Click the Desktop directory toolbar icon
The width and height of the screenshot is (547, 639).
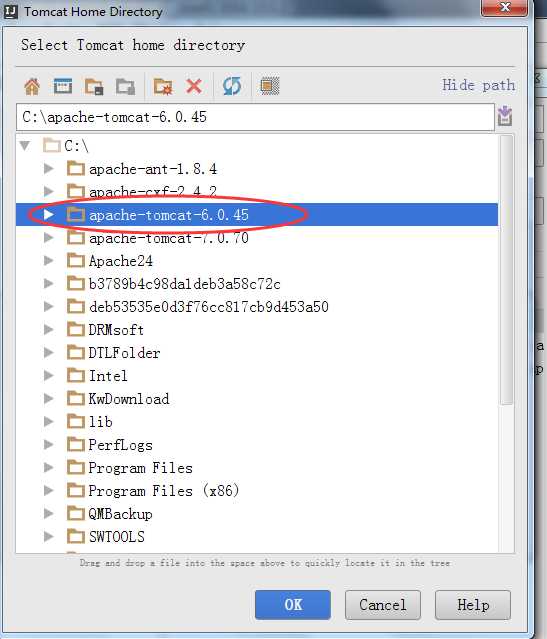tap(63, 86)
